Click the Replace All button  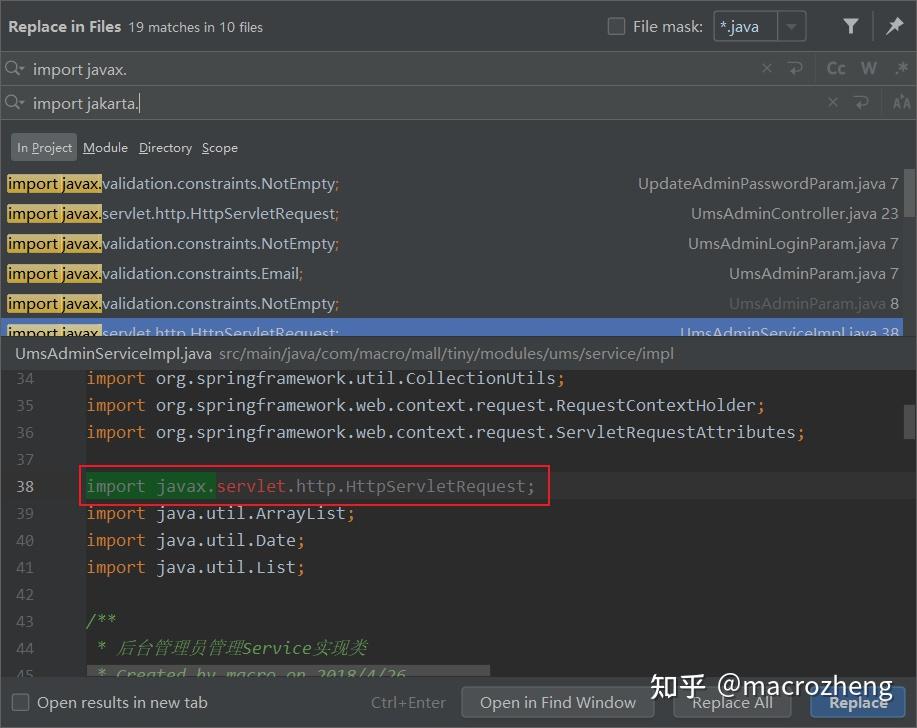click(x=733, y=702)
